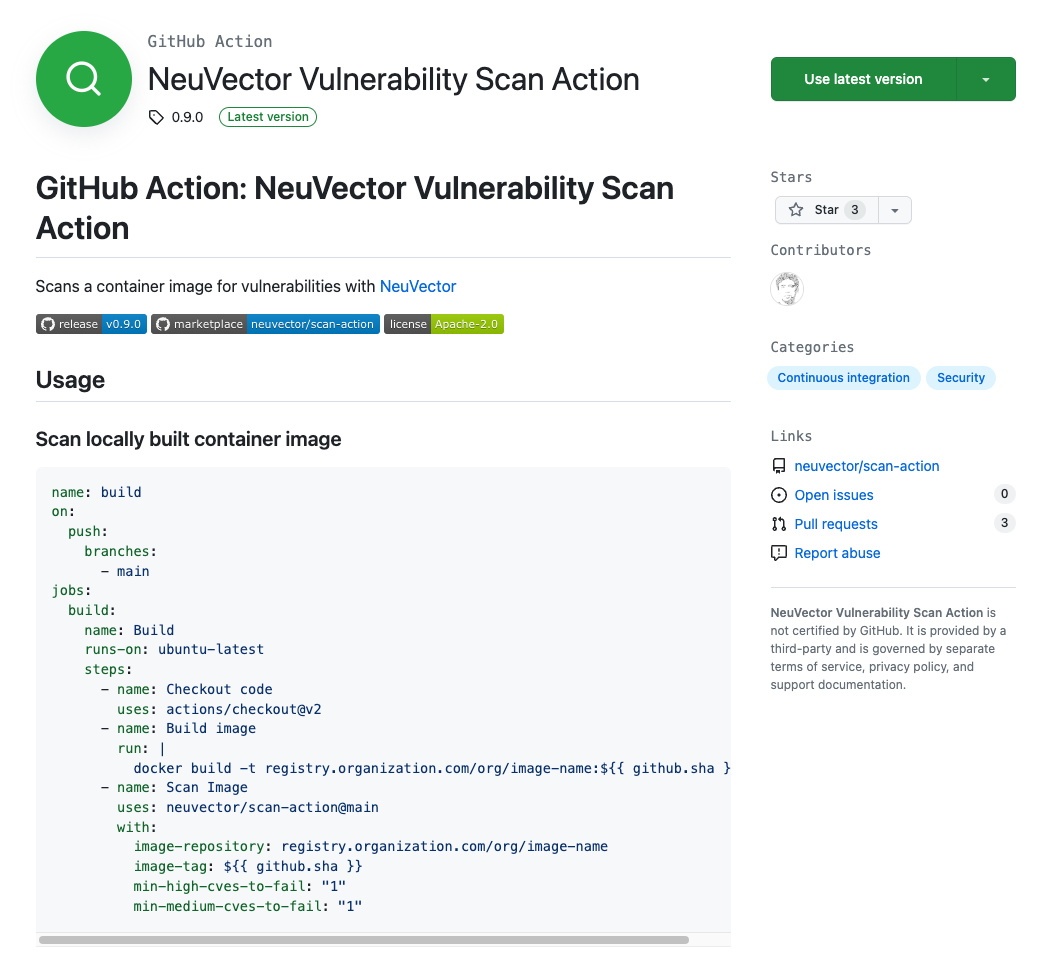
Task: Click the Report abuse speech-bubble icon
Action: pyautogui.click(x=778, y=552)
